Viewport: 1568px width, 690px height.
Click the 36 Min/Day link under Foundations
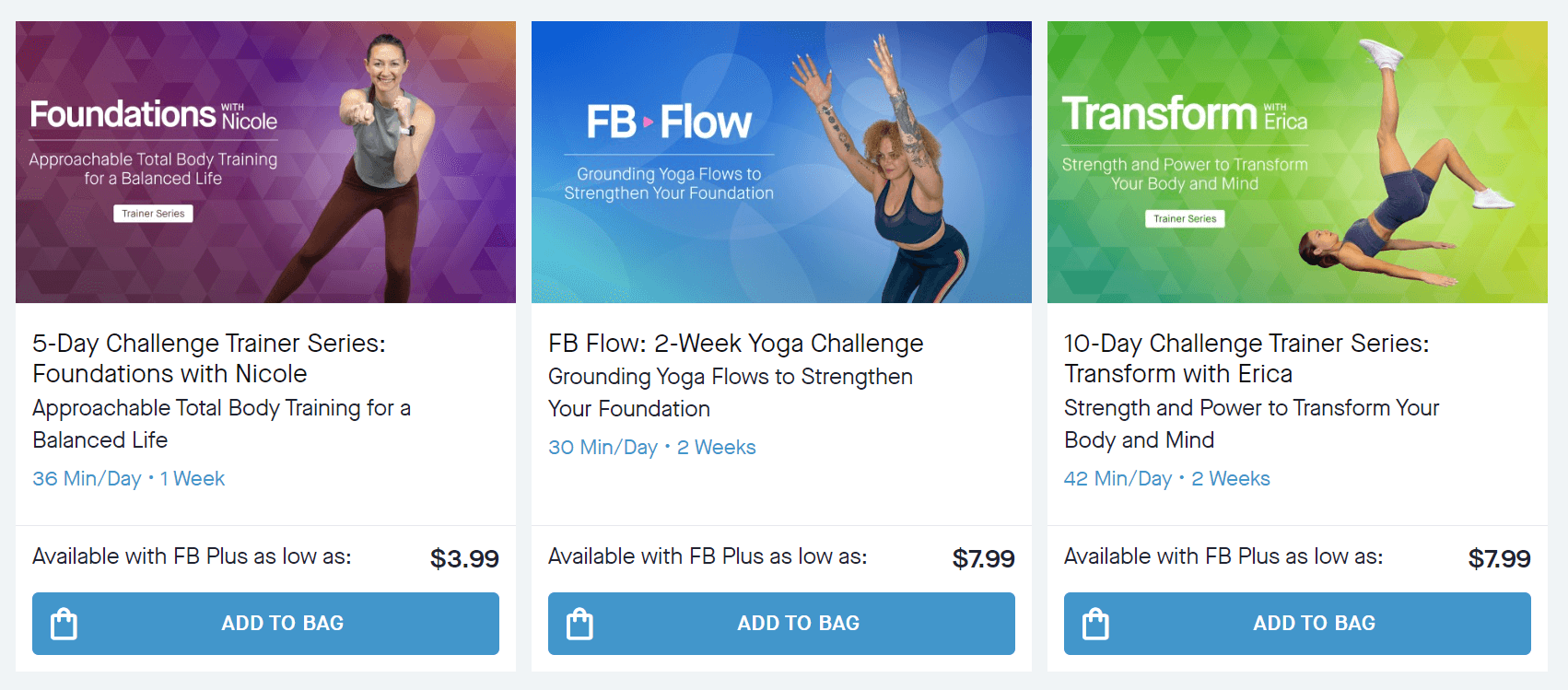coord(87,478)
